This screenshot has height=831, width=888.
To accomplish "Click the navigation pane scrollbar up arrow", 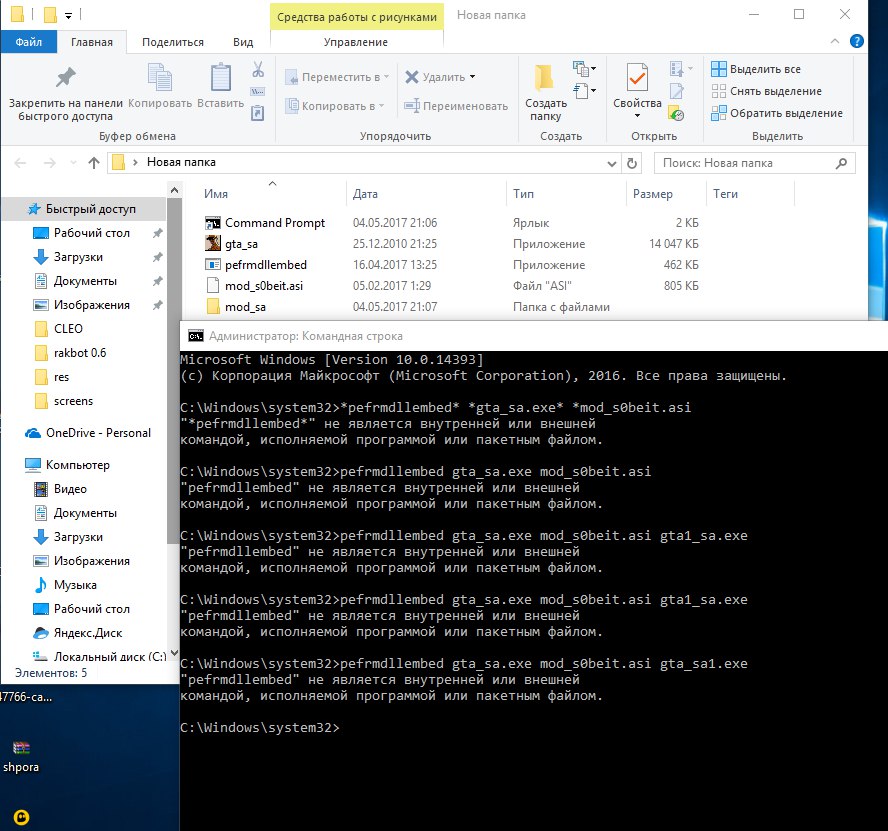I will 174,190.
